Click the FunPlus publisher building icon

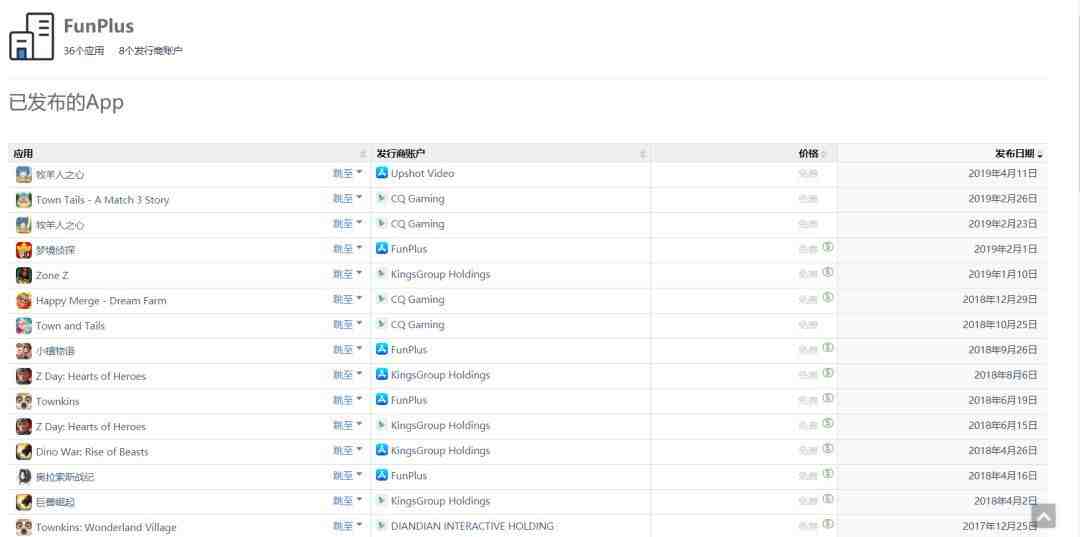click(x=32, y=36)
